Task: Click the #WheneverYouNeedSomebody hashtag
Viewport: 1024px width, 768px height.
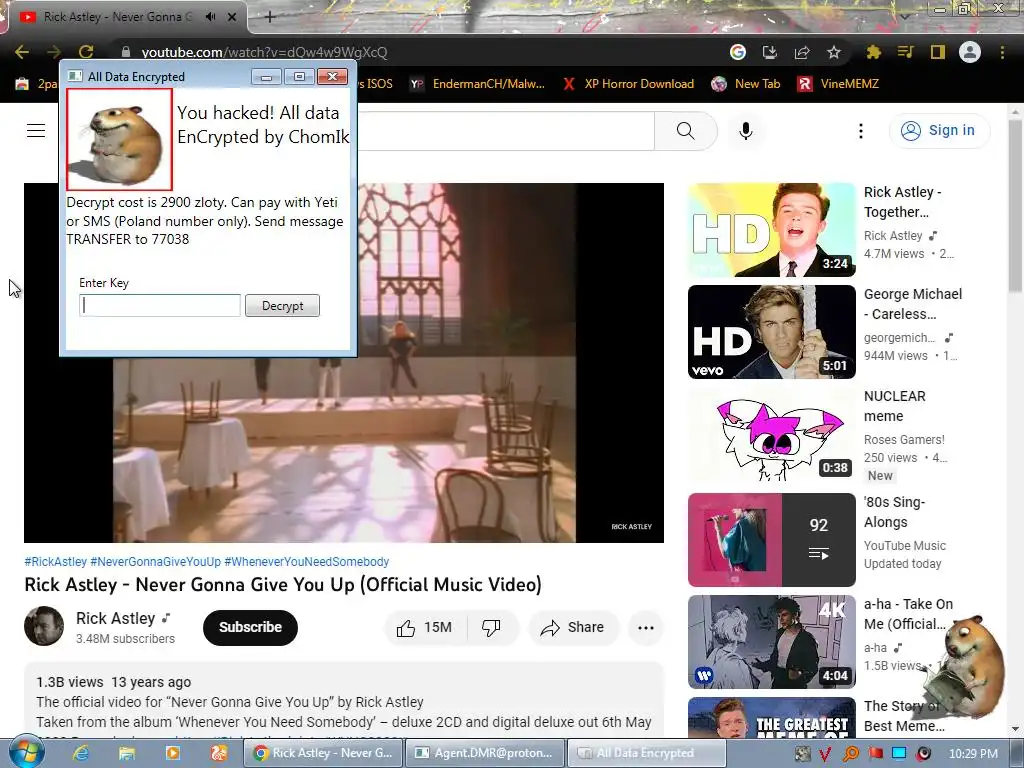Action: point(307,562)
